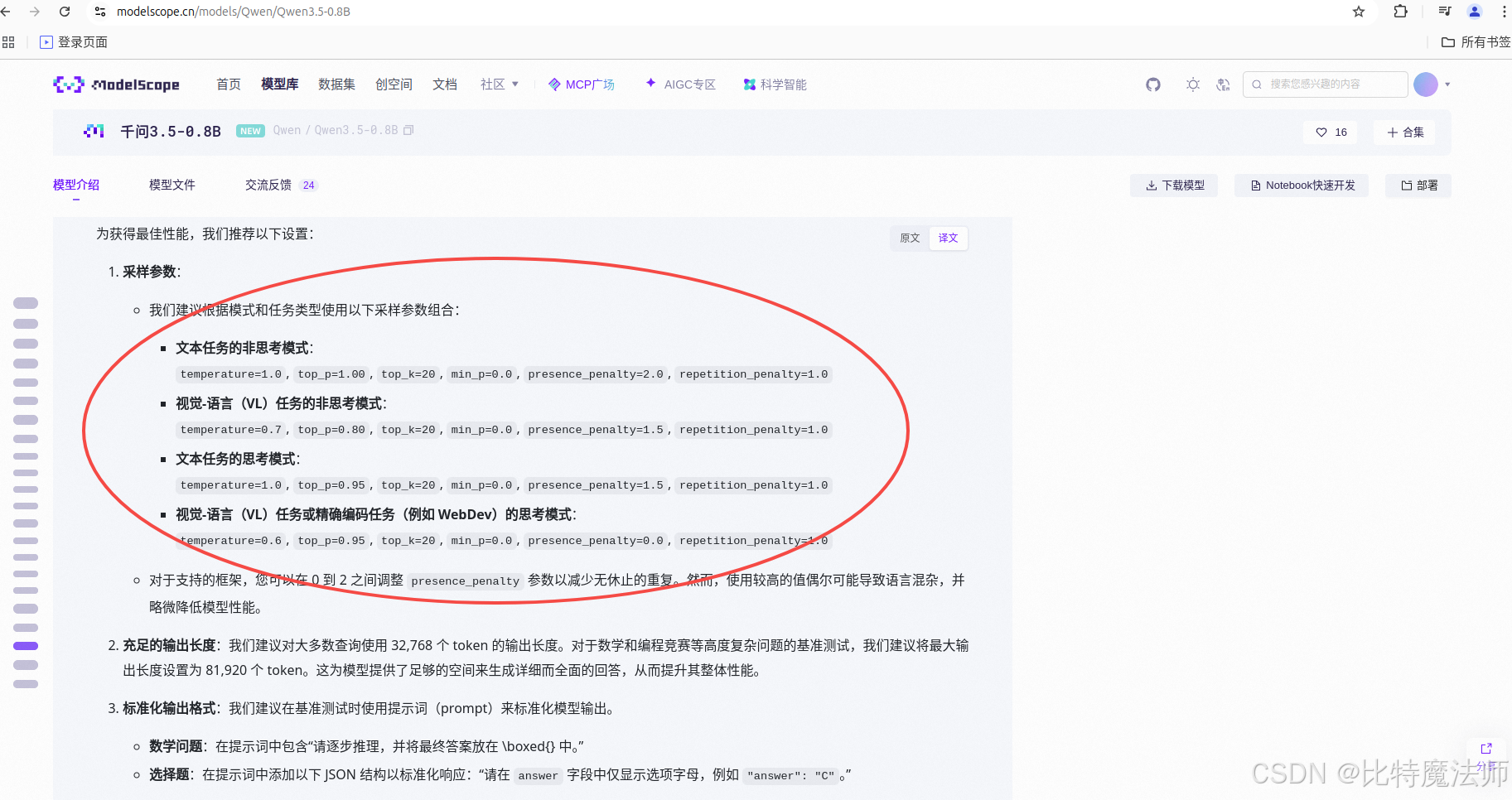The image size is (1512, 800).
Task: Open the Chrome three-dot menu
Action: (1504, 12)
